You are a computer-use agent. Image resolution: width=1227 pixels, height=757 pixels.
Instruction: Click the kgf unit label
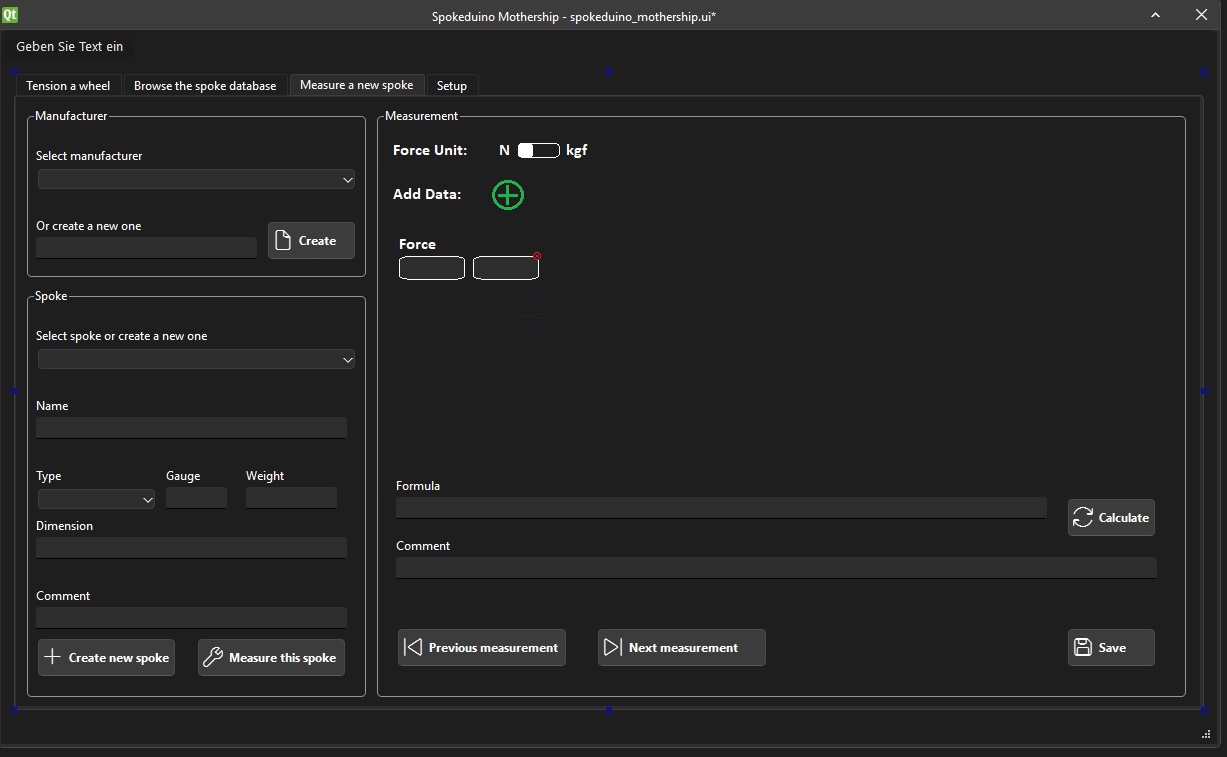(x=577, y=150)
